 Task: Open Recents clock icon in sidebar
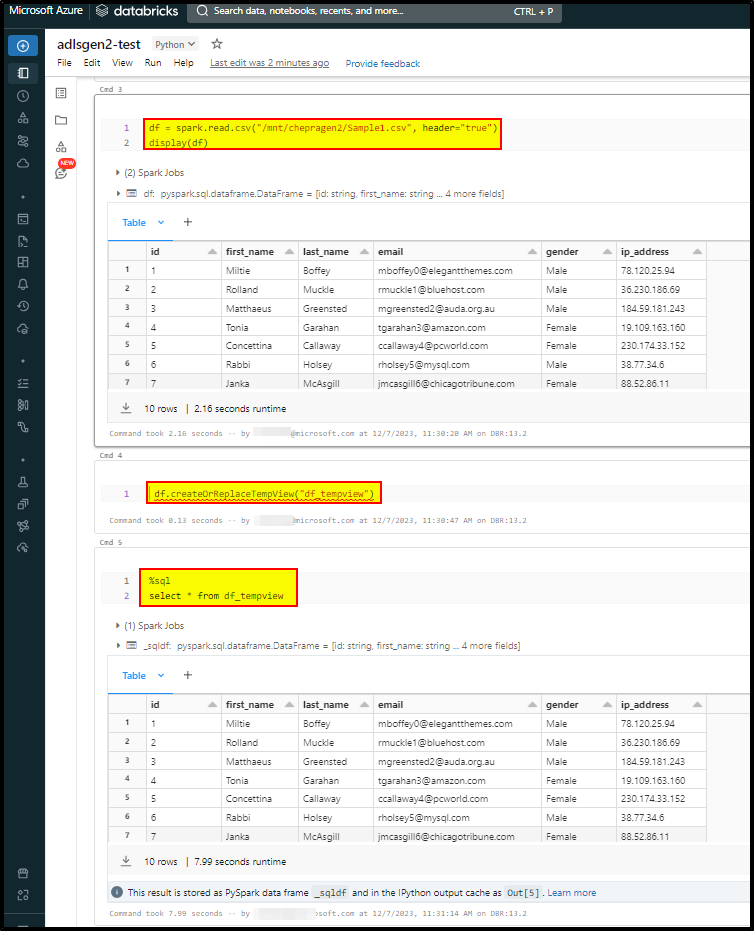(23, 96)
